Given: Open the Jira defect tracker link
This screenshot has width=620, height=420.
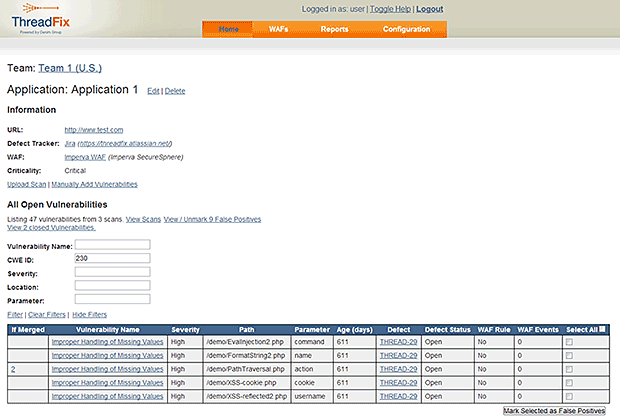Looking at the screenshot, I should coord(70,144).
